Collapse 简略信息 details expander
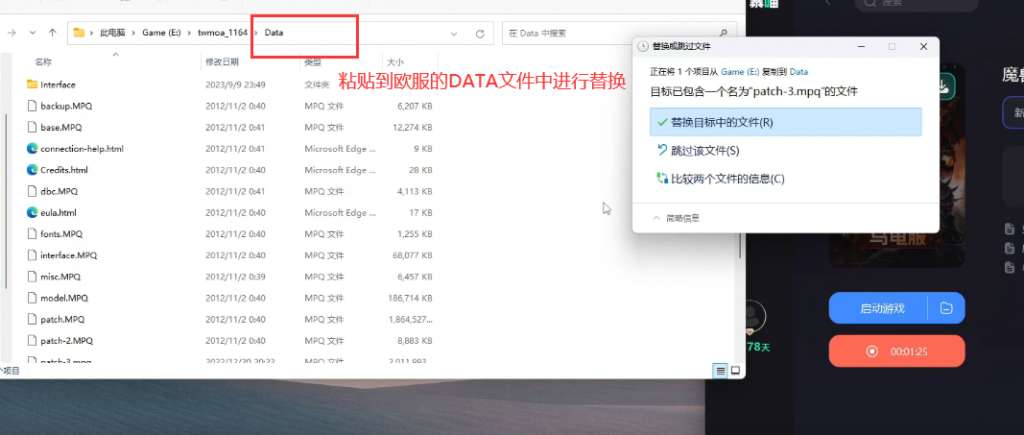The height and width of the screenshot is (435, 1024). pyautogui.click(x=676, y=218)
